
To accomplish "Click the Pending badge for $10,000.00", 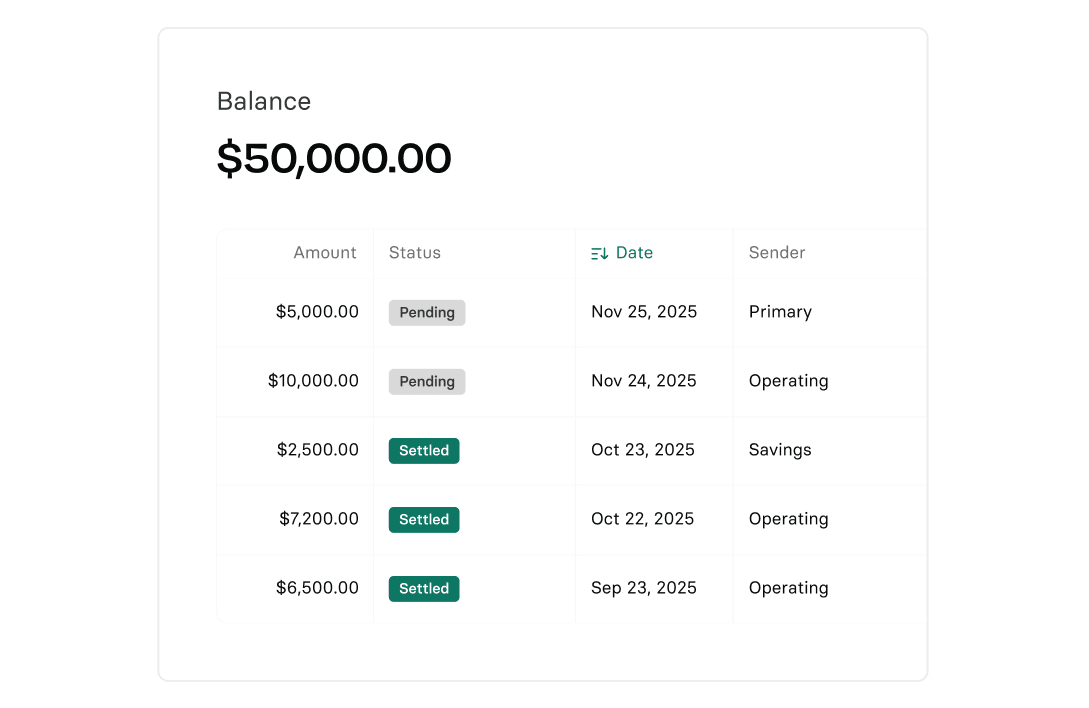I will coord(427,382).
